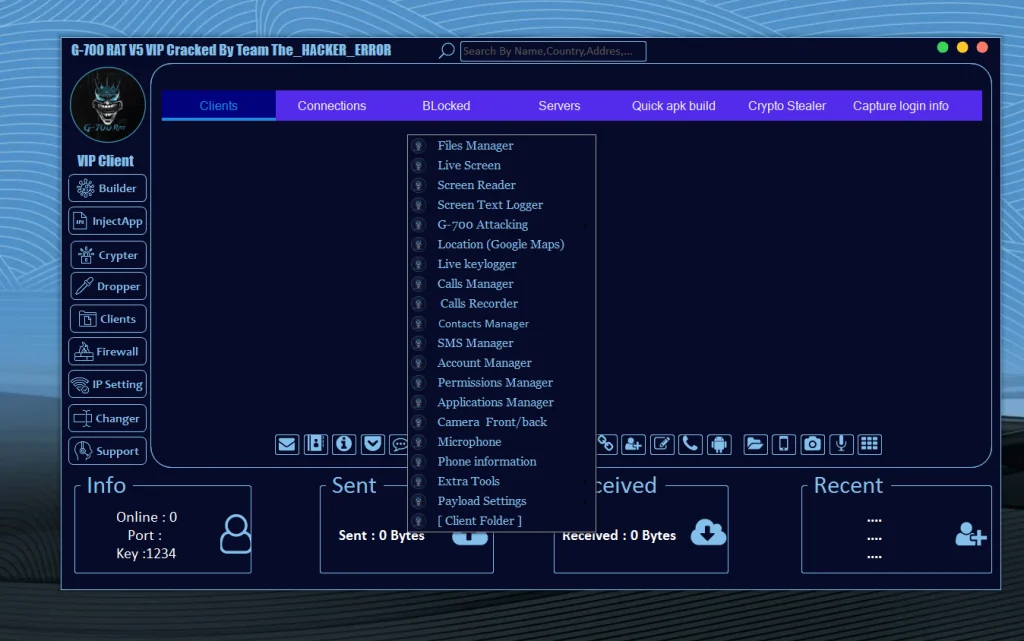1024x641 pixels.
Task: Select the camera capture icon
Action: click(x=812, y=444)
